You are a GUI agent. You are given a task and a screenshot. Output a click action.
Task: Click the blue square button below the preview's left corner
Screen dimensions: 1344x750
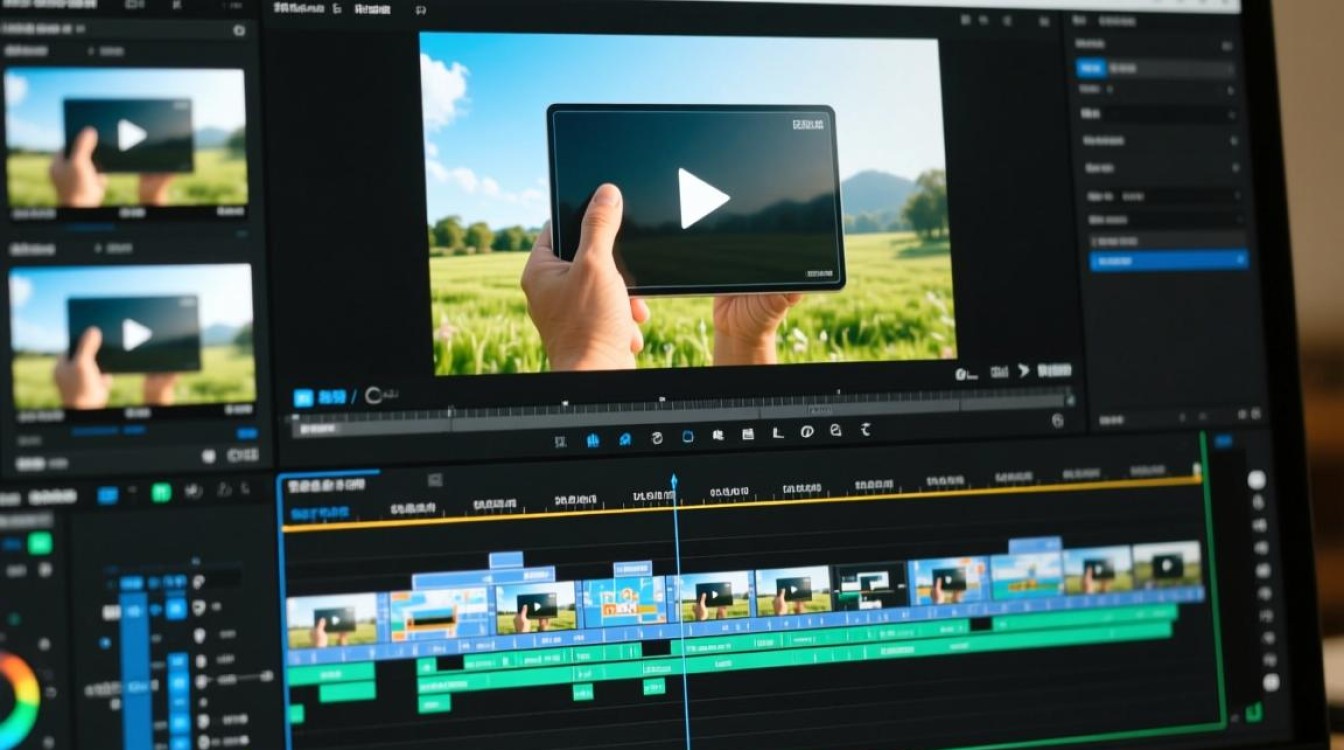(302, 398)
